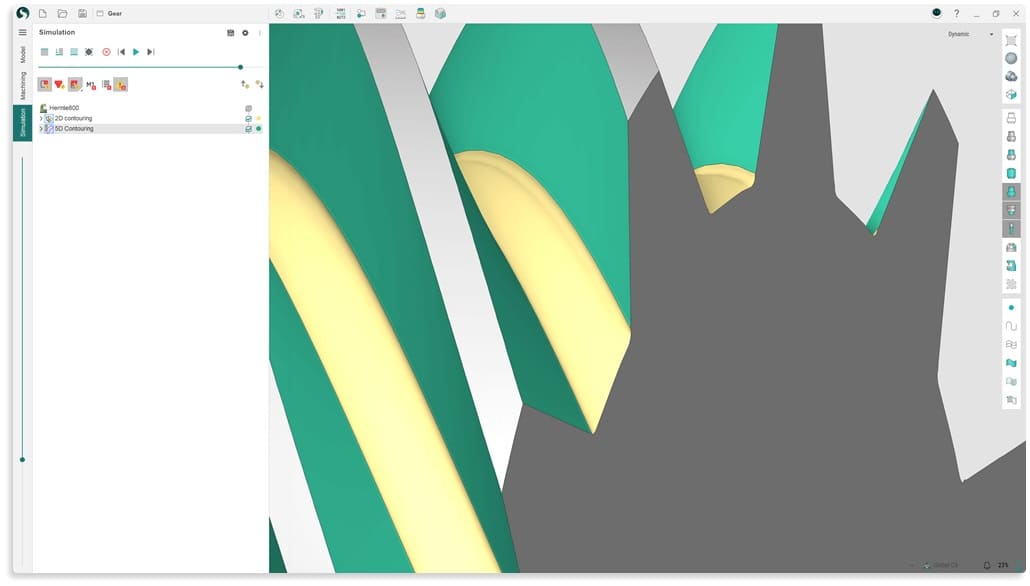Toggle checkbox for 2D contouring operation
The height and width of the screenshot is (586, 1030).
[x=248, y=118]
